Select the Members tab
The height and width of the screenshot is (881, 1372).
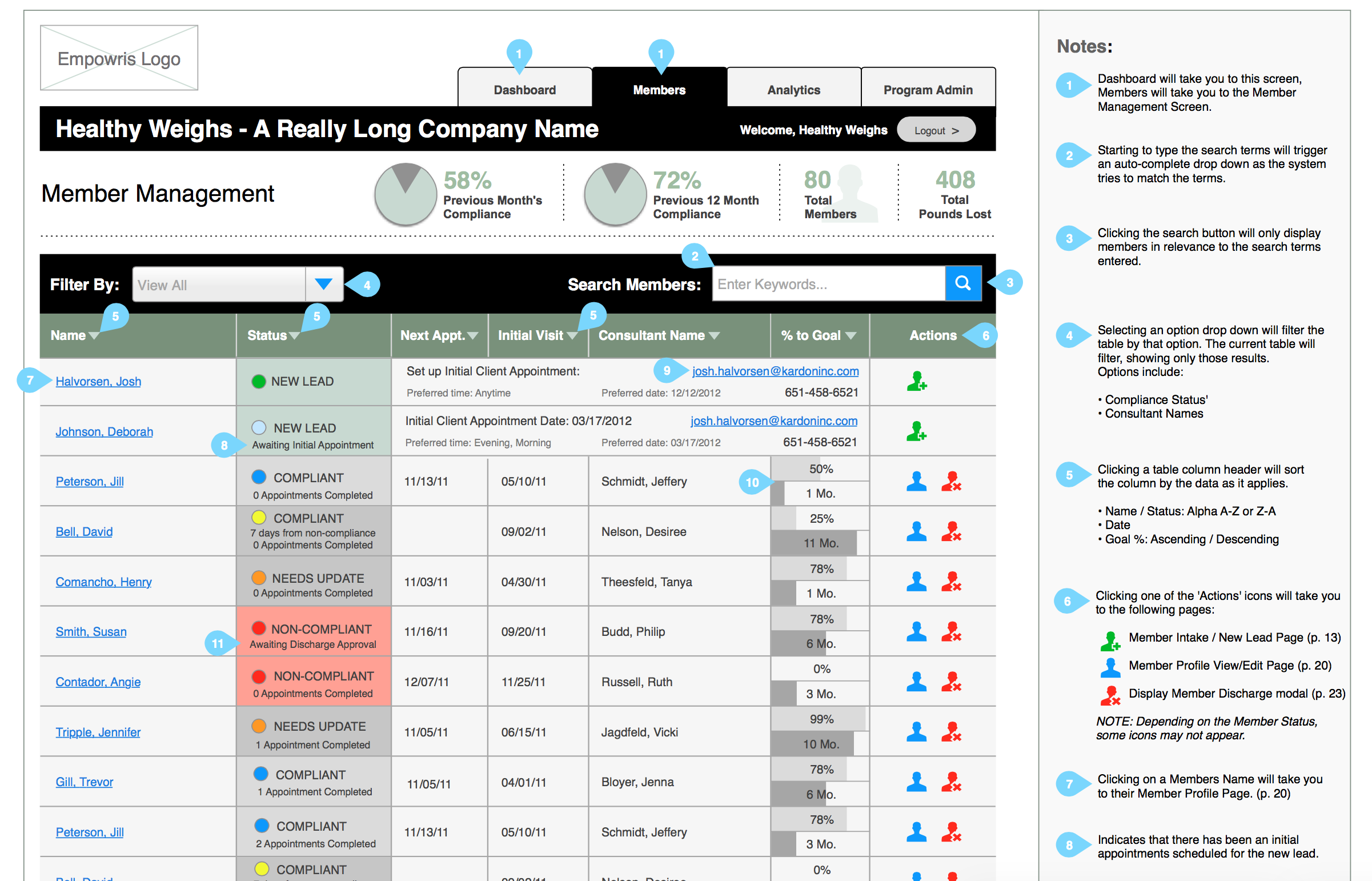(659, 87)
